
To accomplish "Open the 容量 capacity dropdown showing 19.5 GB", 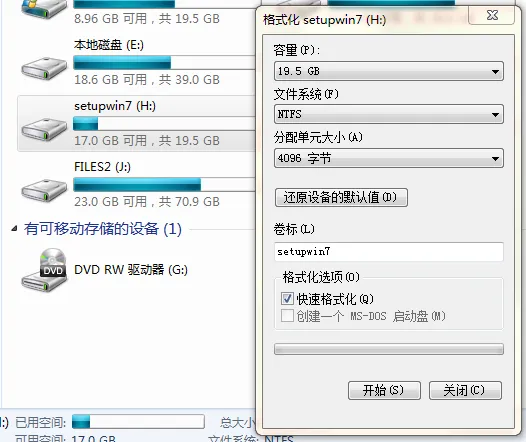I will (x=389, y=71).
